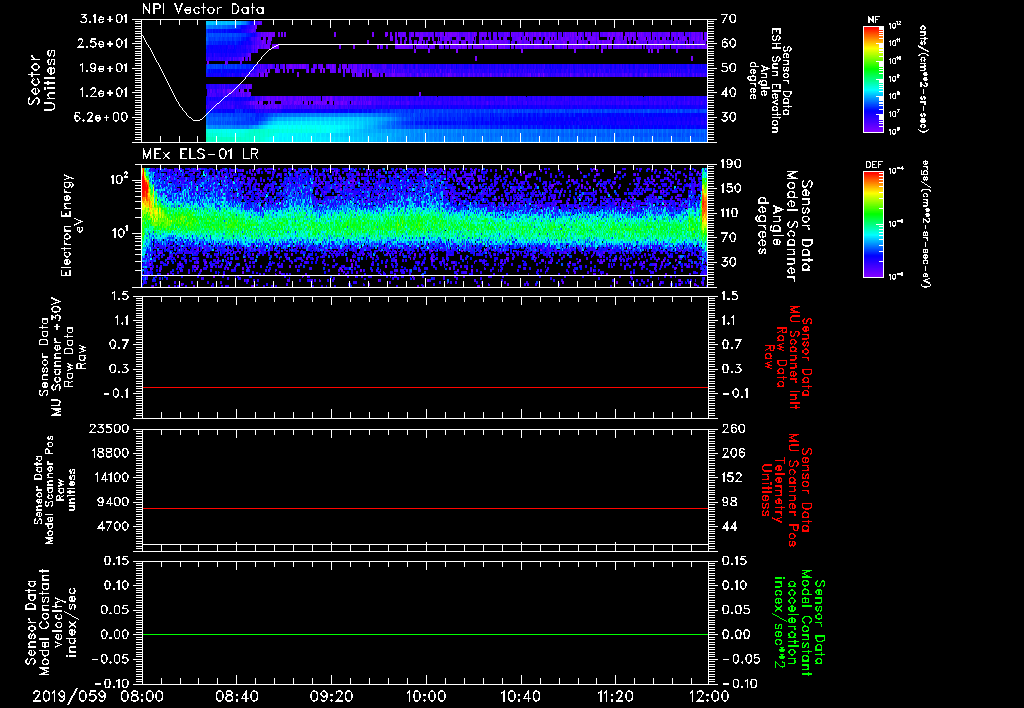The image size is (1024, 708).
Task: Click the '1.2e+01' sector axis value
Action: 104,93
